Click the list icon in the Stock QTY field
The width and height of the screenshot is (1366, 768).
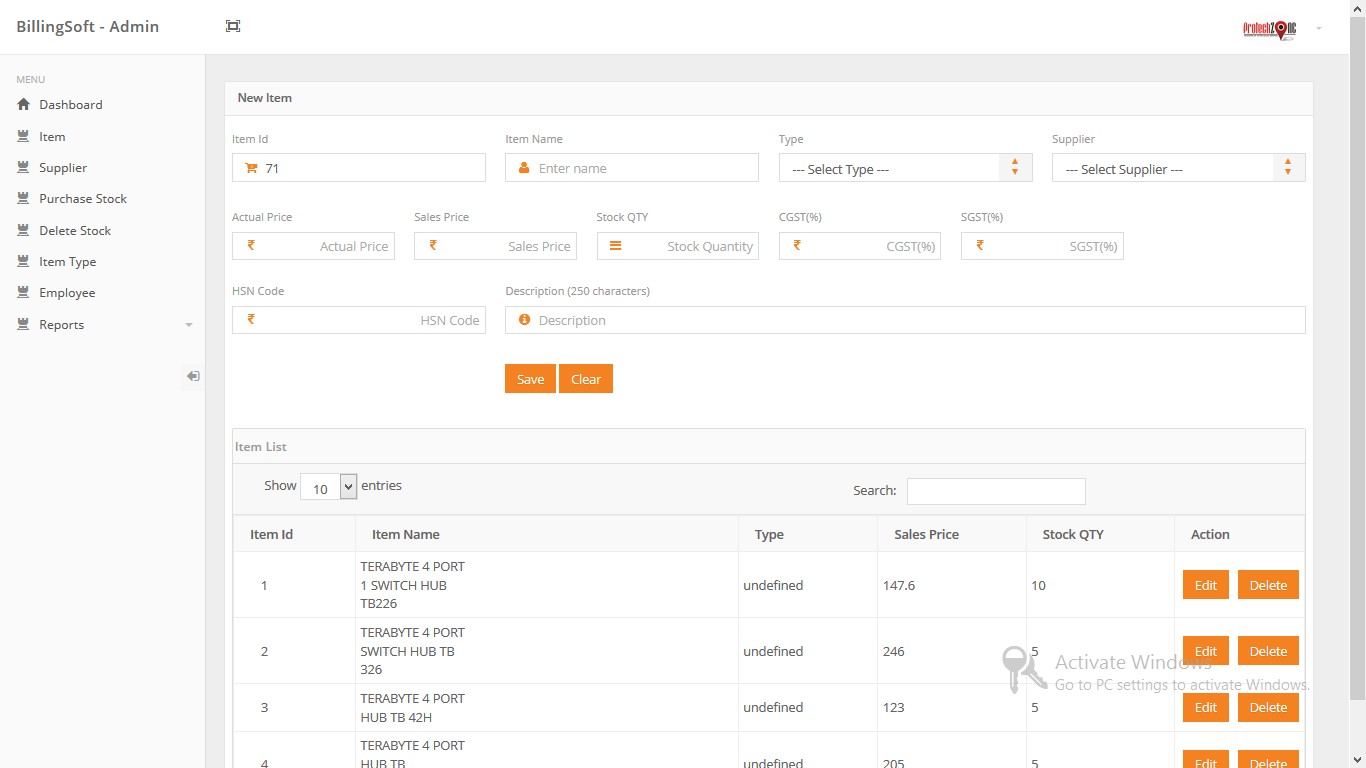pyautogui.click(x=615, y=245)
